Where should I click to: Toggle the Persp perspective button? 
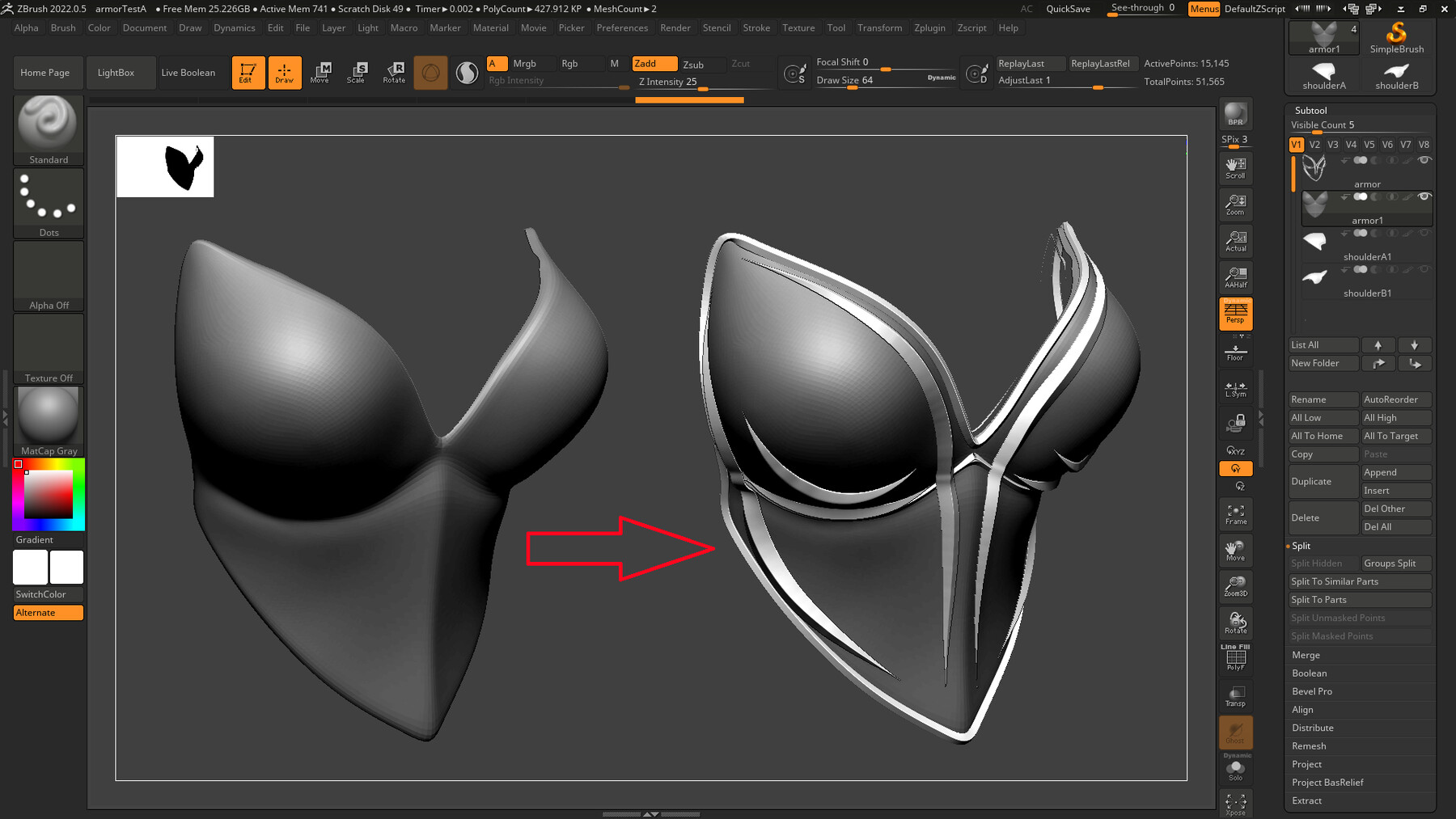(x=1235, y=313)
